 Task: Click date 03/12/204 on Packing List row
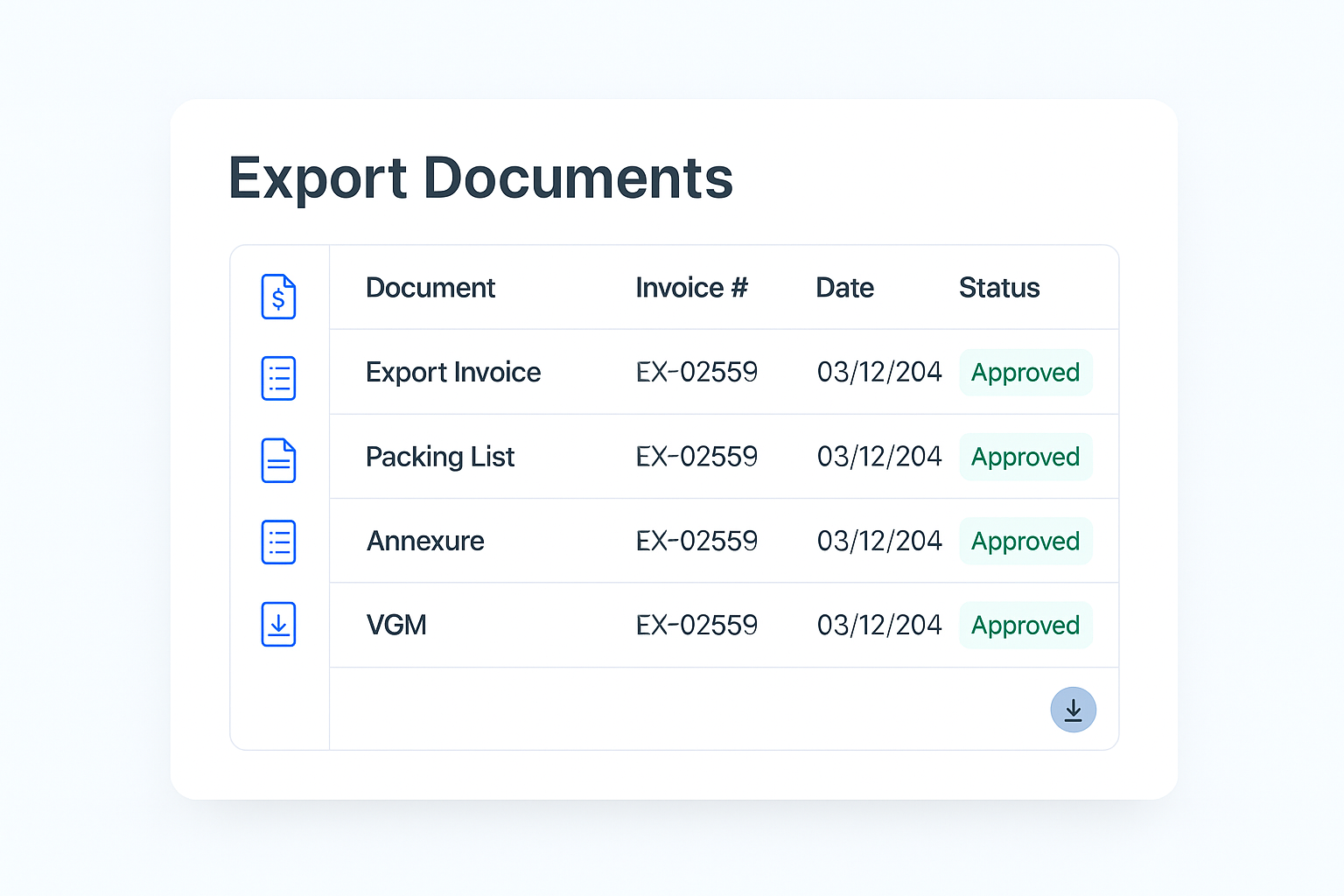tap(878, 457)
